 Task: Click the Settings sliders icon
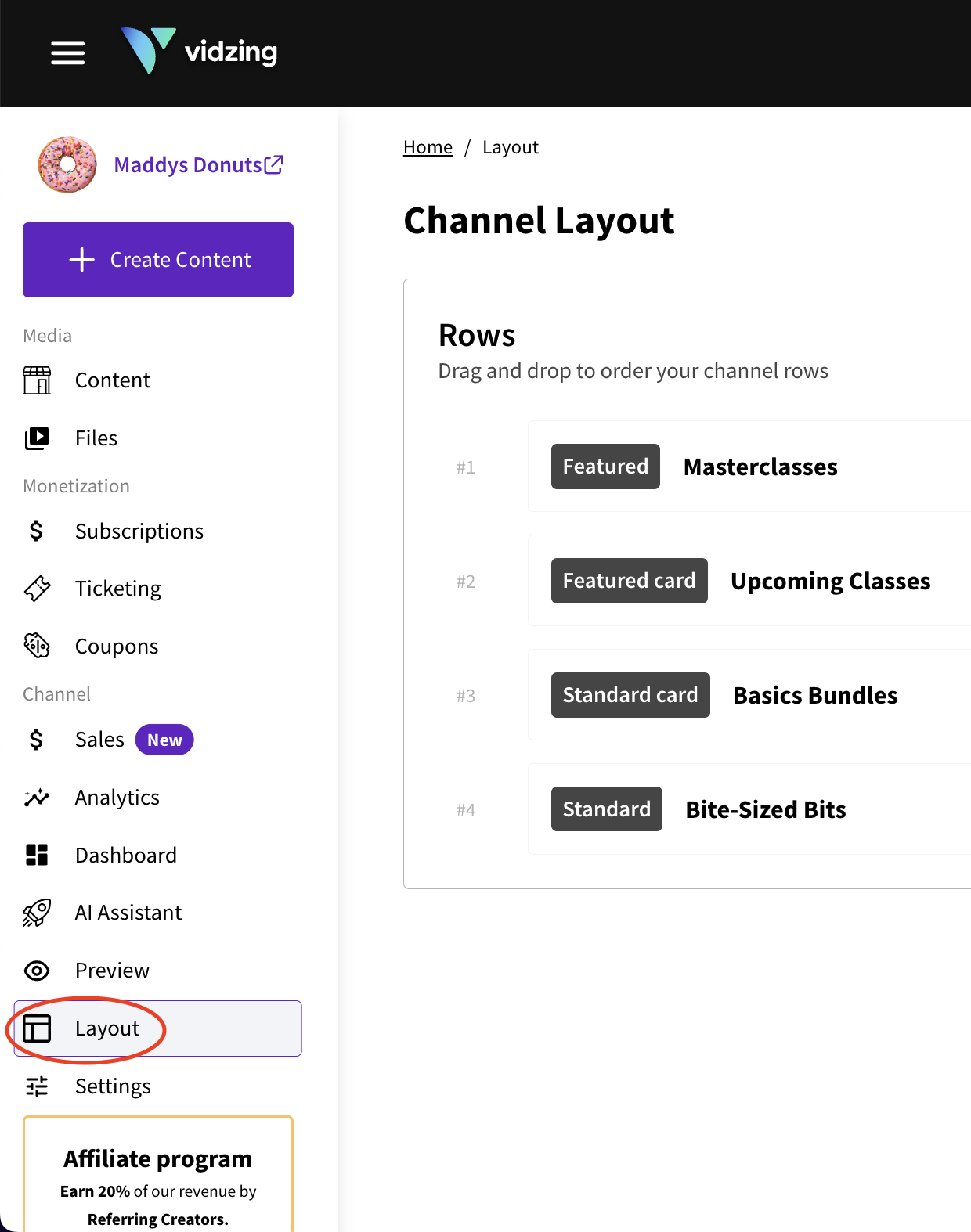(x=37, y=1086)
